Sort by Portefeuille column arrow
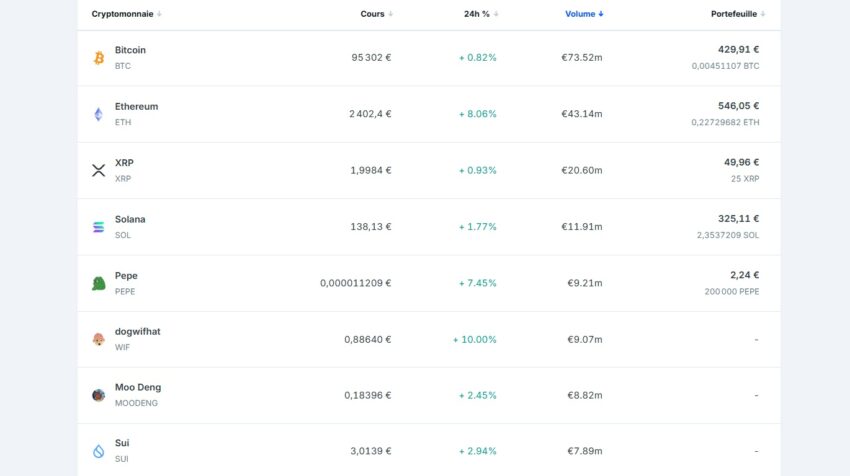Screen dimensions: 850x476 coord(763,14)
